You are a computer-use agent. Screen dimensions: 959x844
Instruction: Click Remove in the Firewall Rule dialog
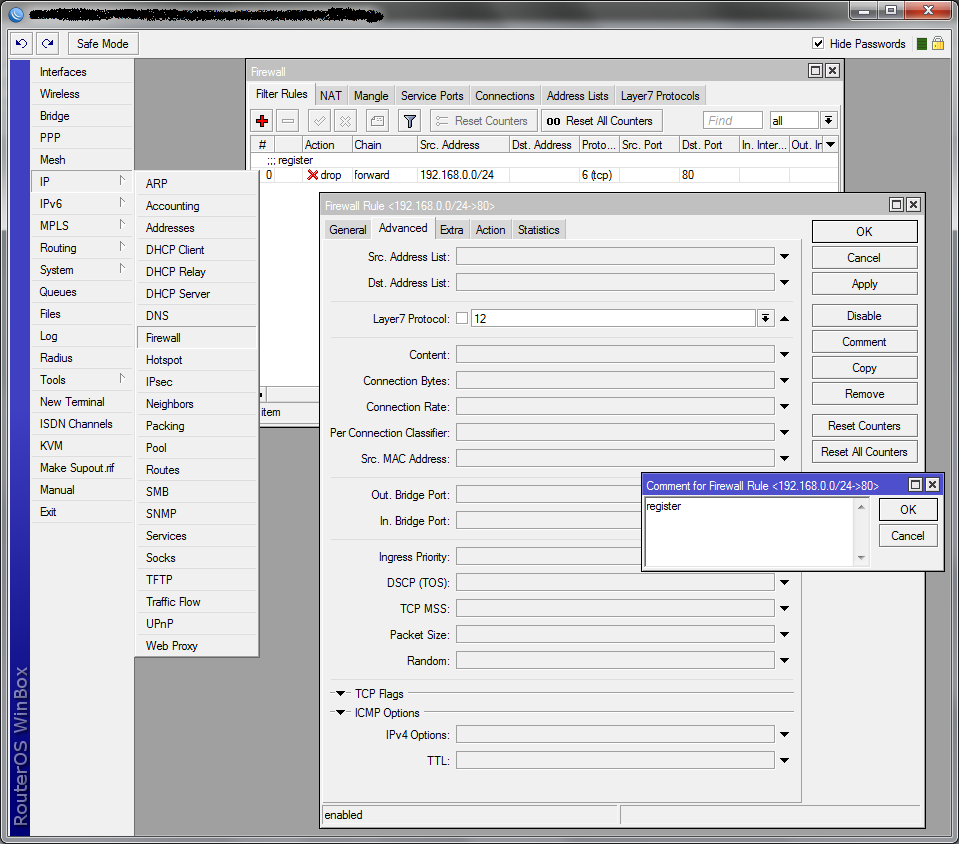tap(864, 394)
